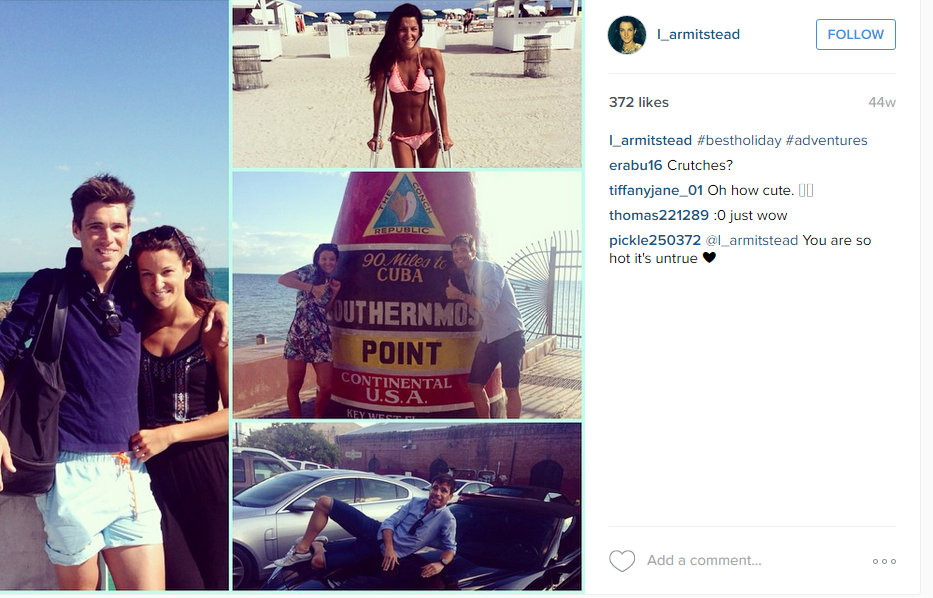Select the couple photo on the left
933x598 pixels.
(114, 295)
